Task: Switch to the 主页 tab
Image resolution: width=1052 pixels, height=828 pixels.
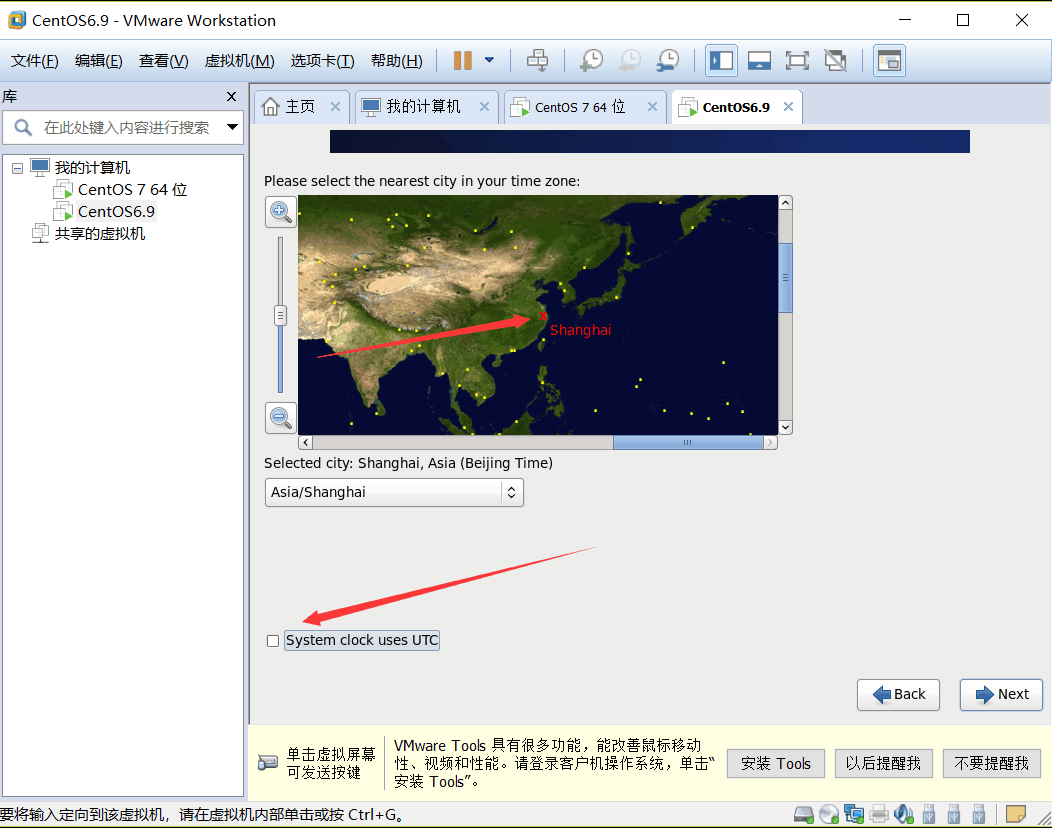Action: tap(302, 107)
